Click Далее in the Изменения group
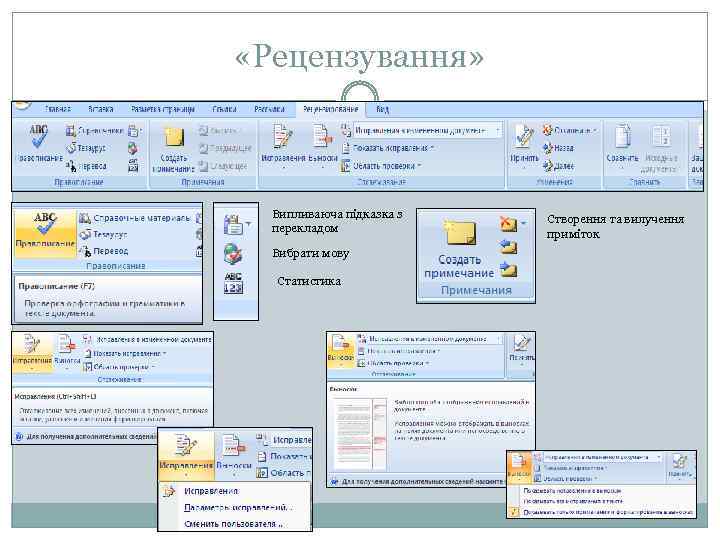 pos(558,166)
